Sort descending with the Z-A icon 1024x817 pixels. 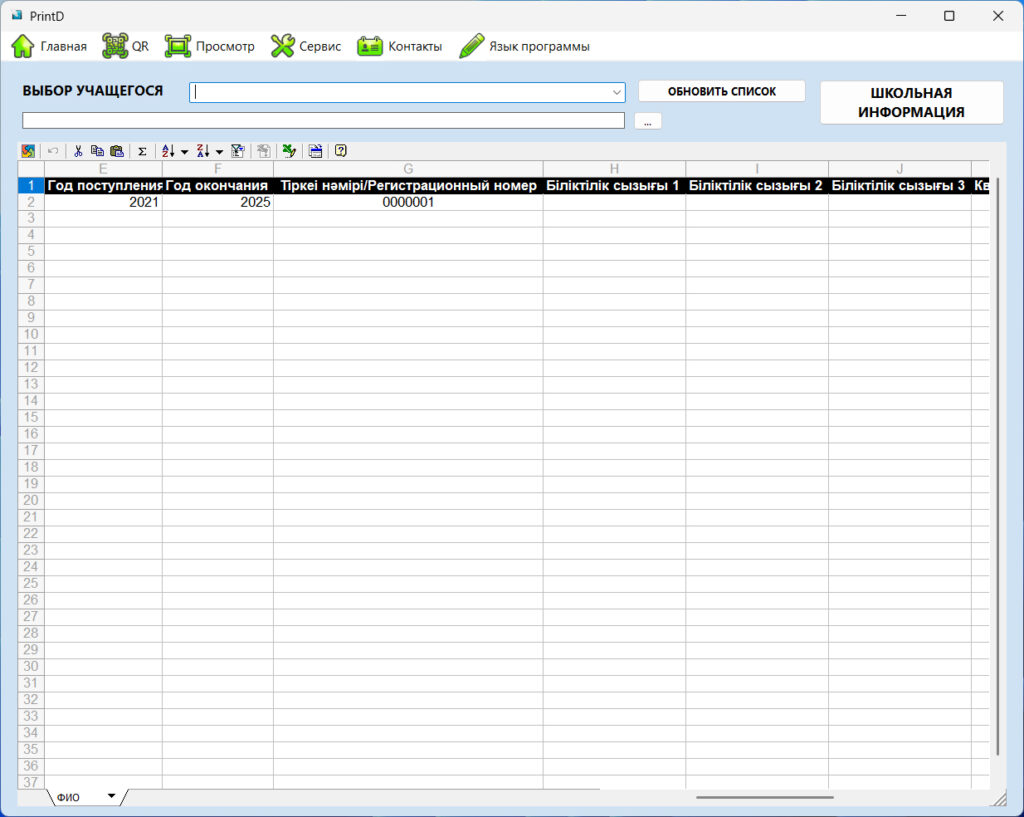203,152
